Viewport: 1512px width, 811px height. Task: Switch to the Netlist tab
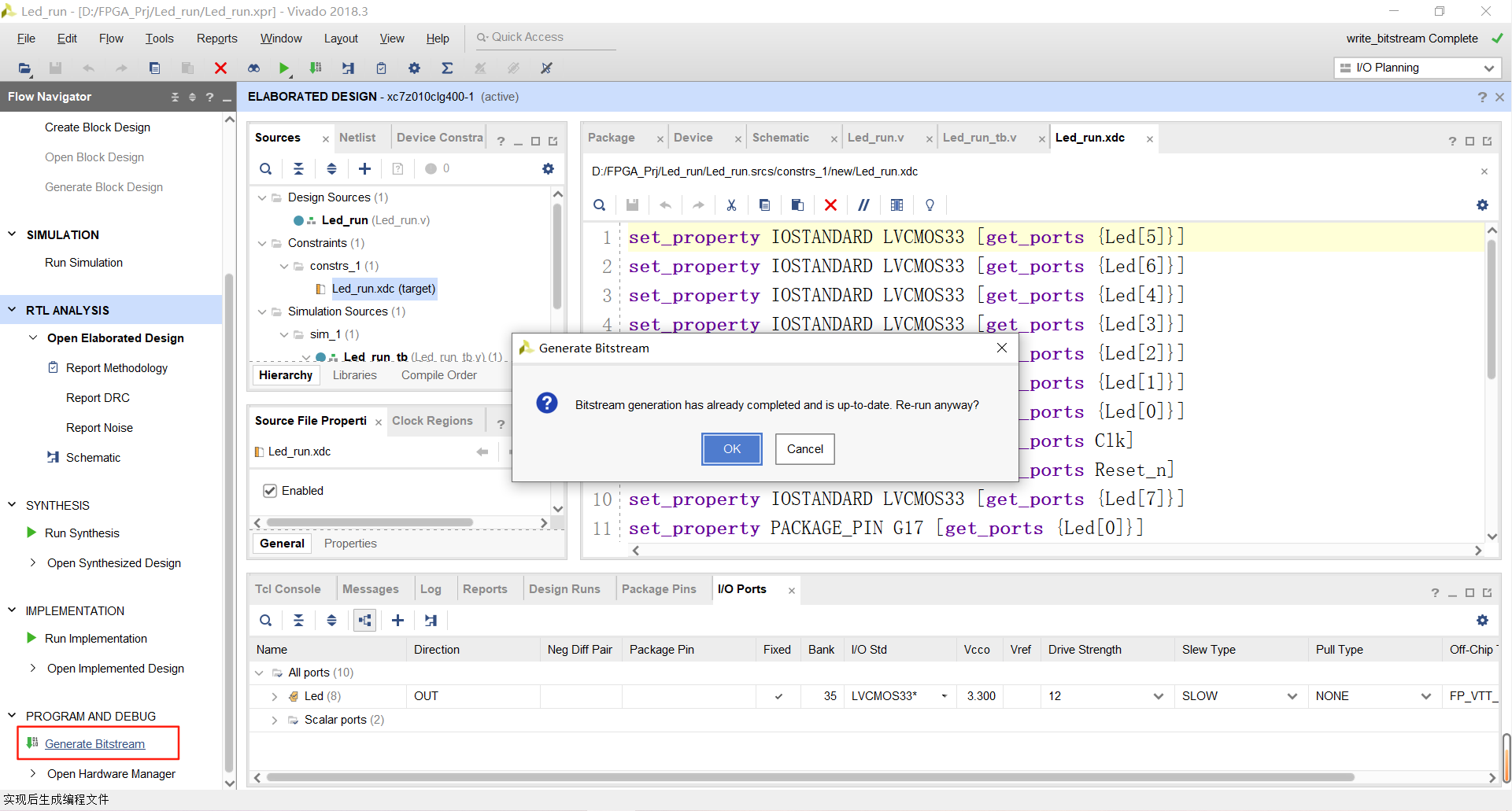pos(357,138)
